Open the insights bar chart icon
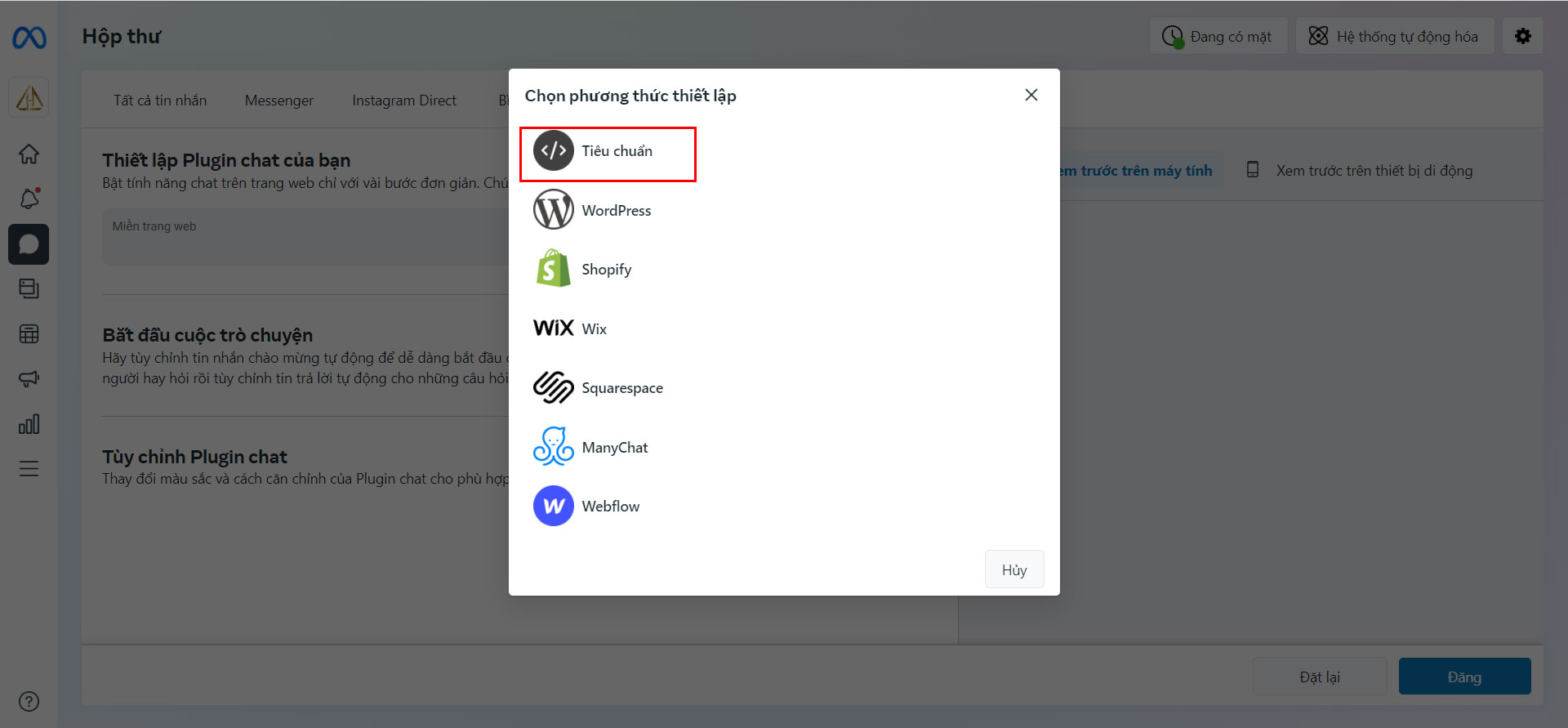Image resolution: width=1568 pixels, height=728 pixels. (x=29, y=424)
